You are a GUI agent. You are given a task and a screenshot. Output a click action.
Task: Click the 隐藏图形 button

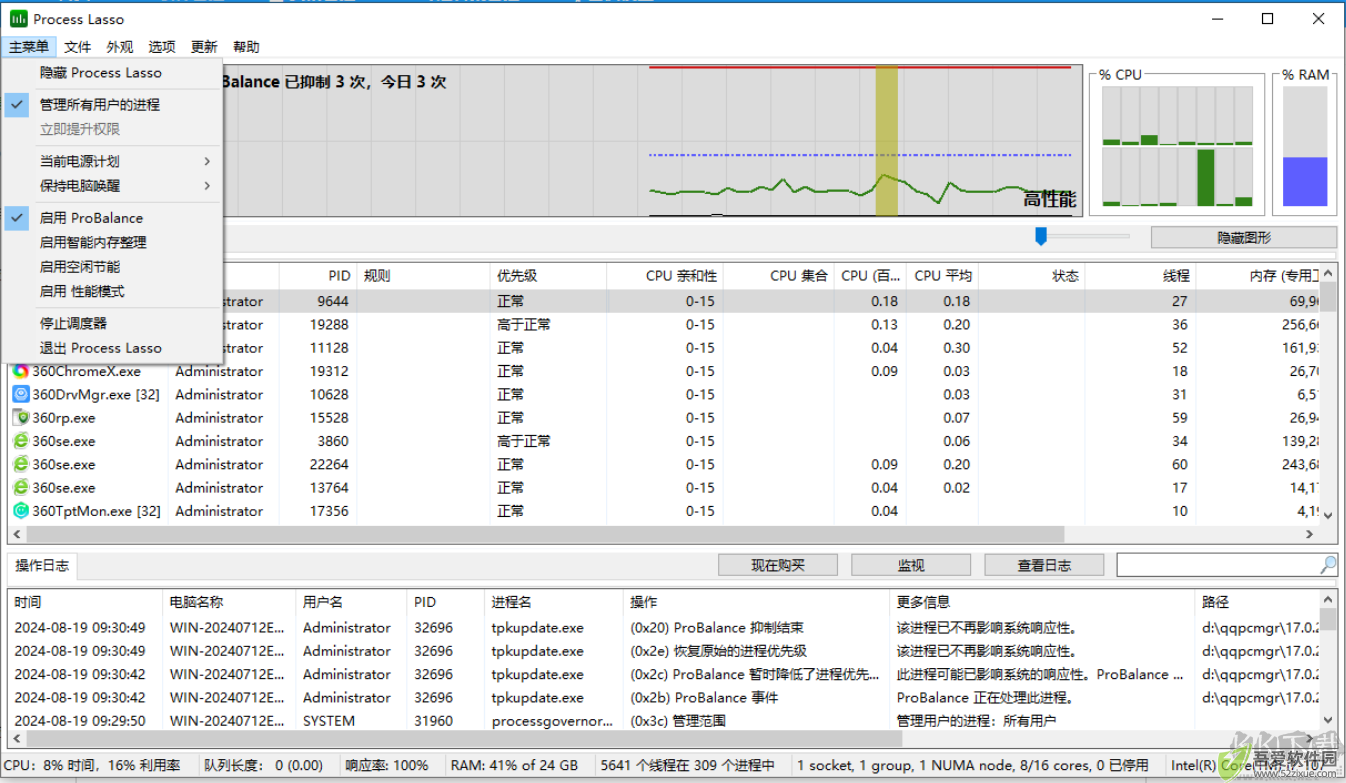(1243, 238)
